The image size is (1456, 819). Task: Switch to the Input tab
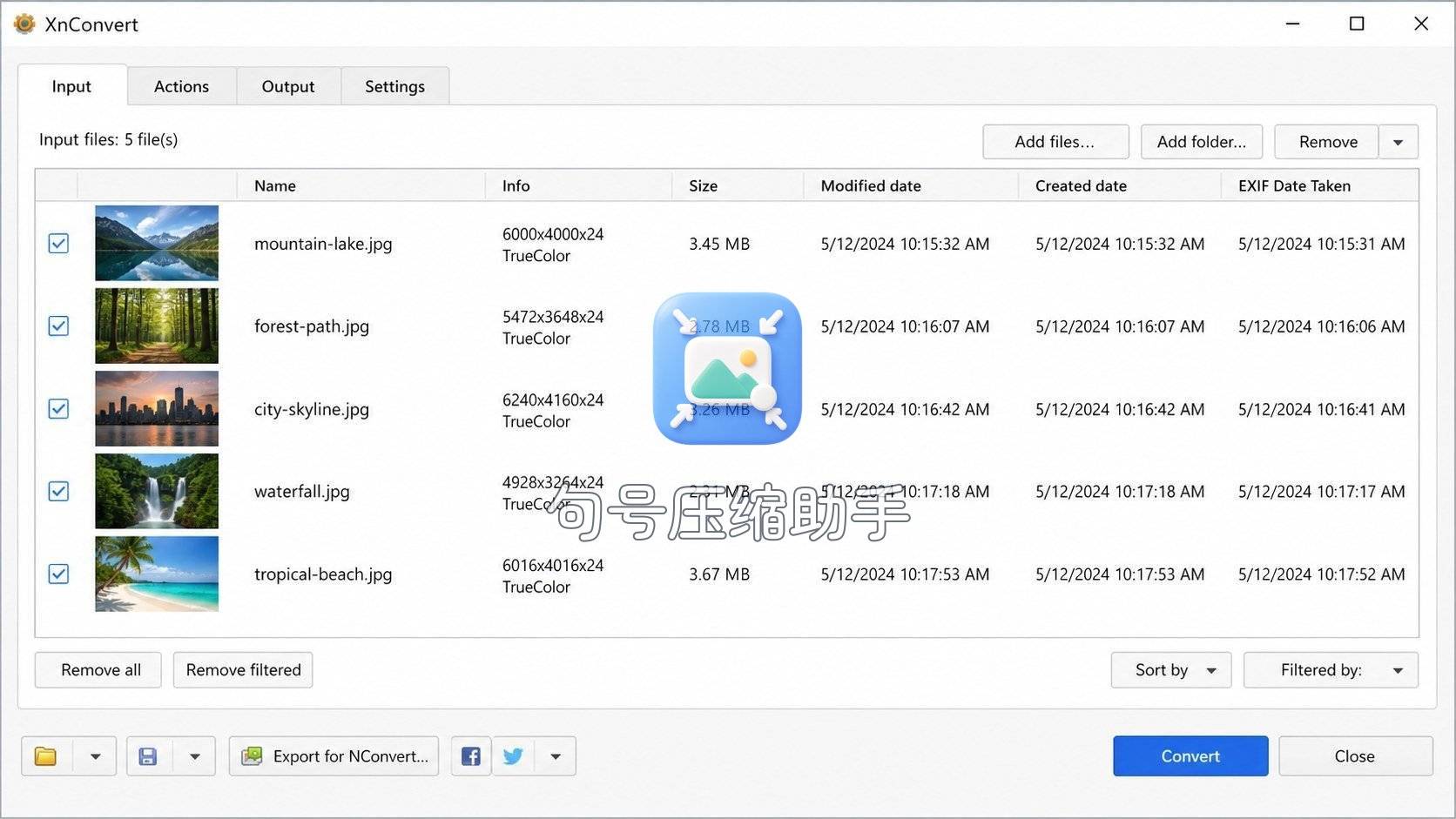pos(71,86)
